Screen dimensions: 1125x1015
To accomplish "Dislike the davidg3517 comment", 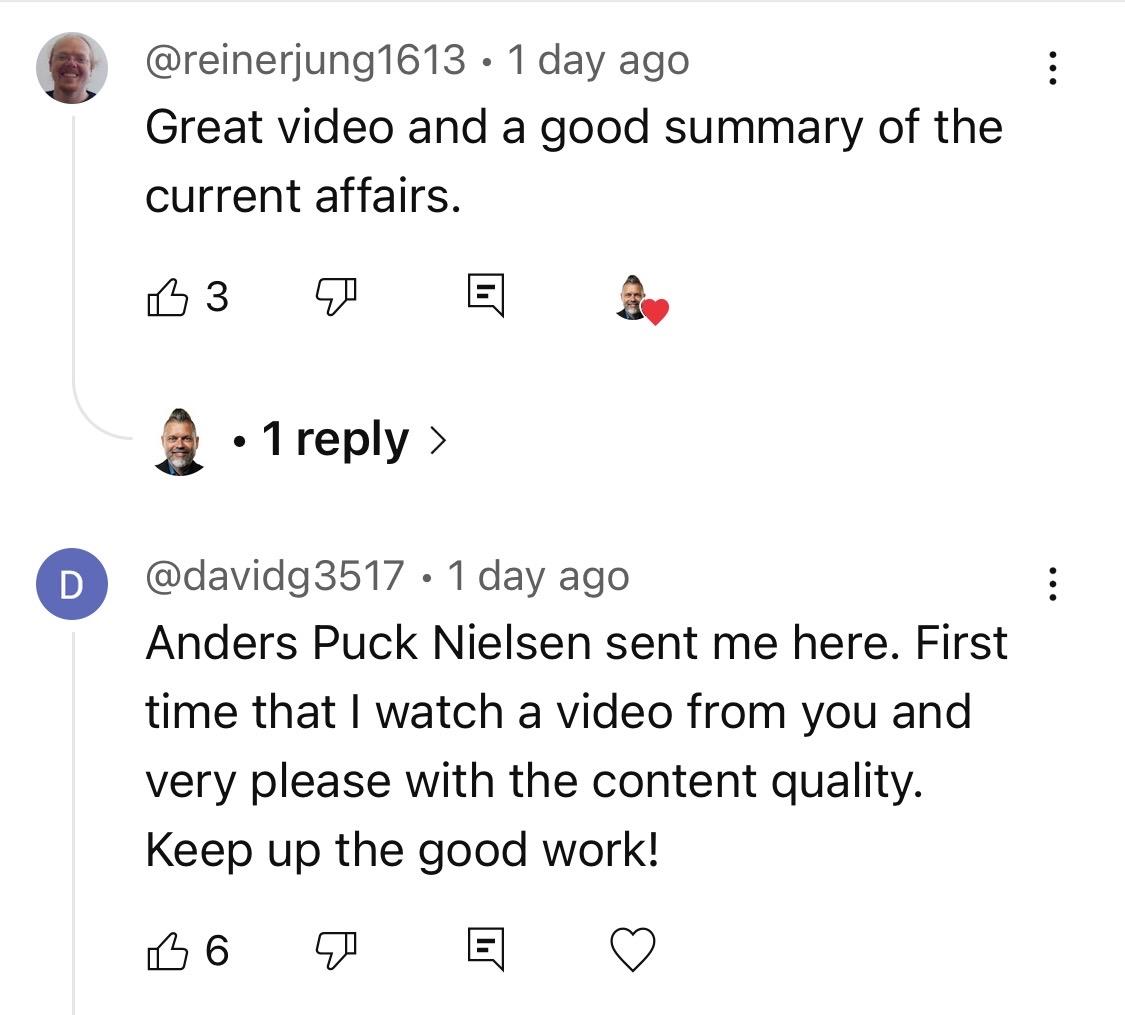I will tap(336, 951).
